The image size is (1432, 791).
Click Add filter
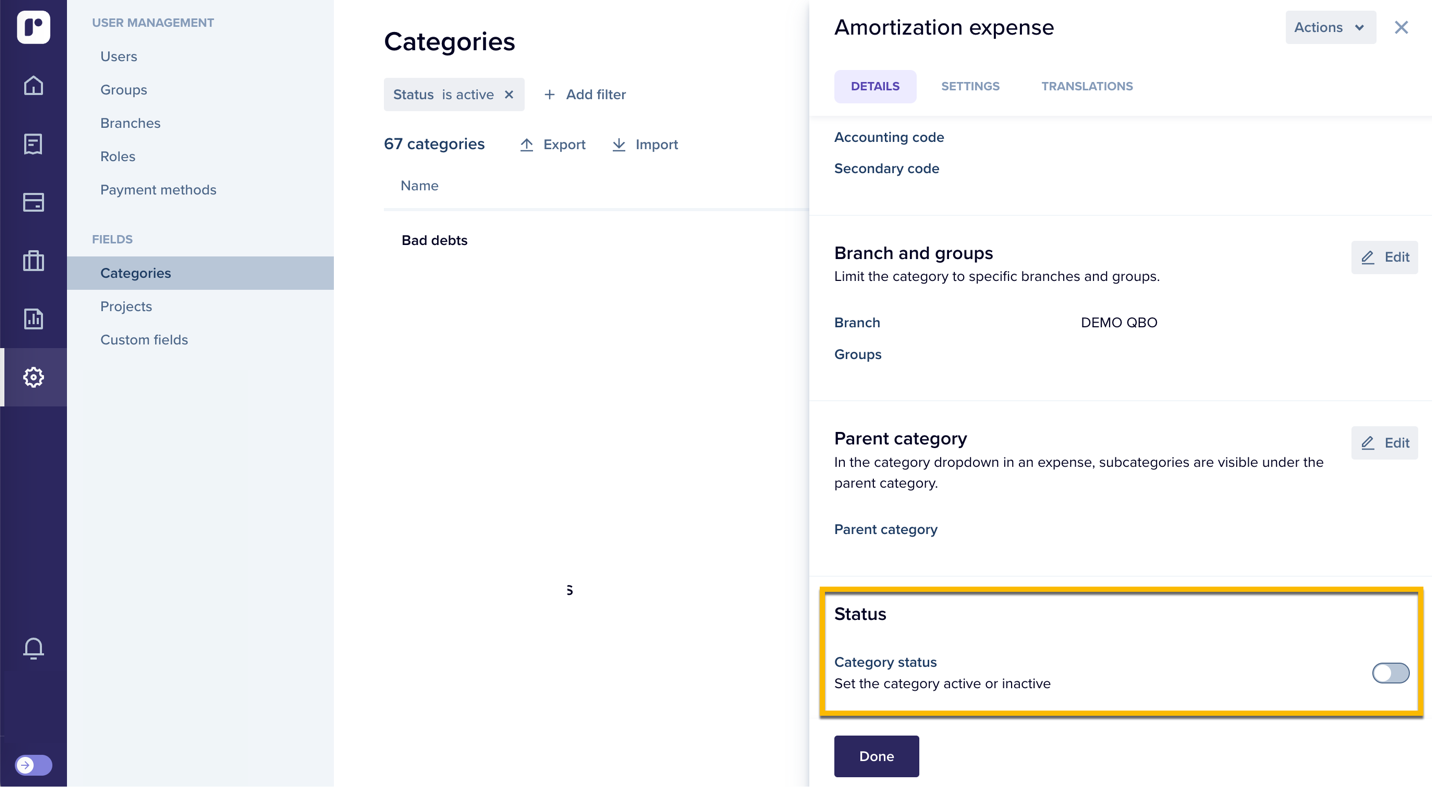[x=585, y=95]
